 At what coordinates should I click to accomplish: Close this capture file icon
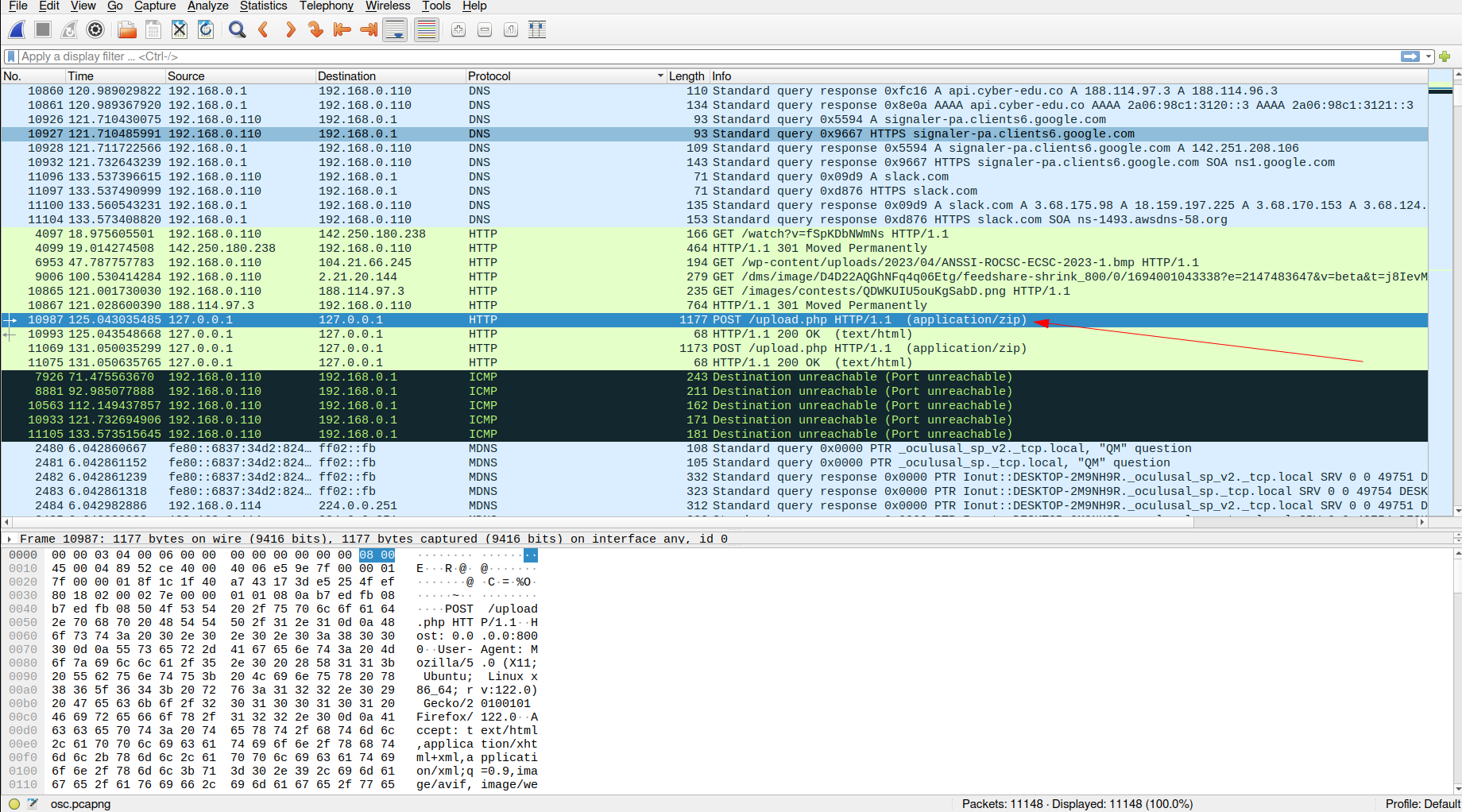(x=180, y=30)
